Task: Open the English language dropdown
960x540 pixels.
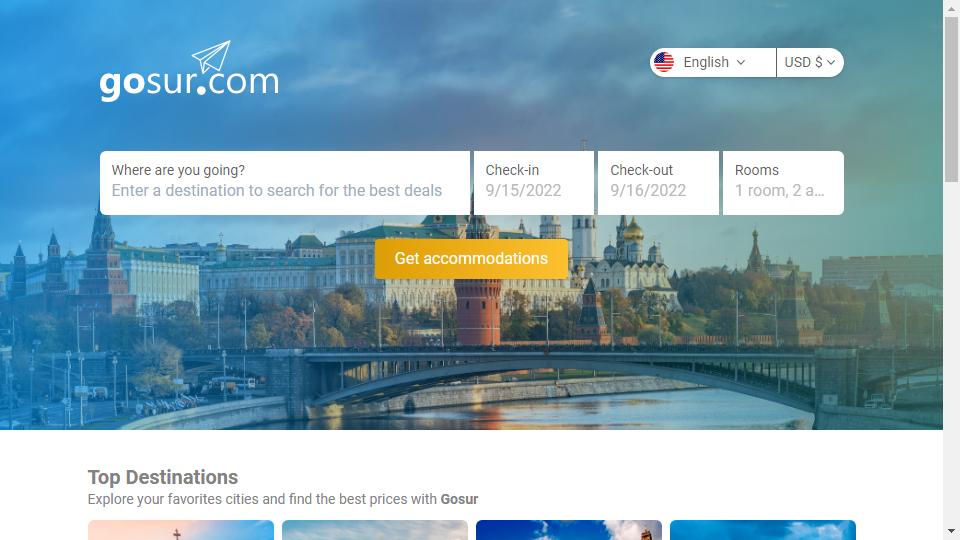Action: [x=713, y=62]
